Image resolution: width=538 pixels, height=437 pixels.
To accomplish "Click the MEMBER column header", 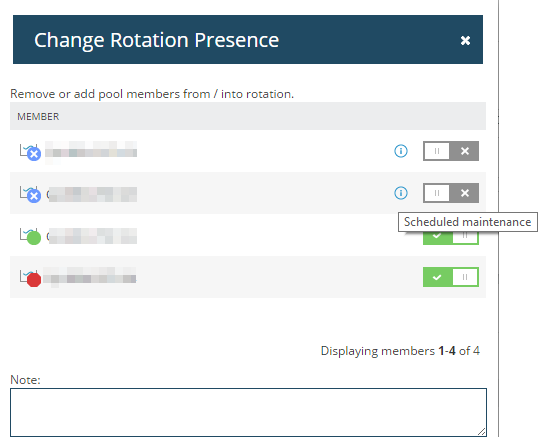I will (x=38, y=117).
